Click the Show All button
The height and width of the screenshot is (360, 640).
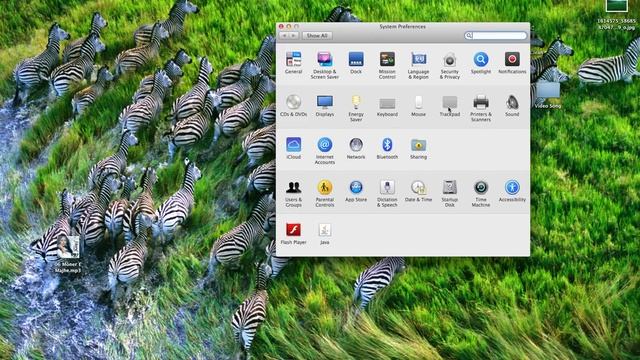click(317, 36)
